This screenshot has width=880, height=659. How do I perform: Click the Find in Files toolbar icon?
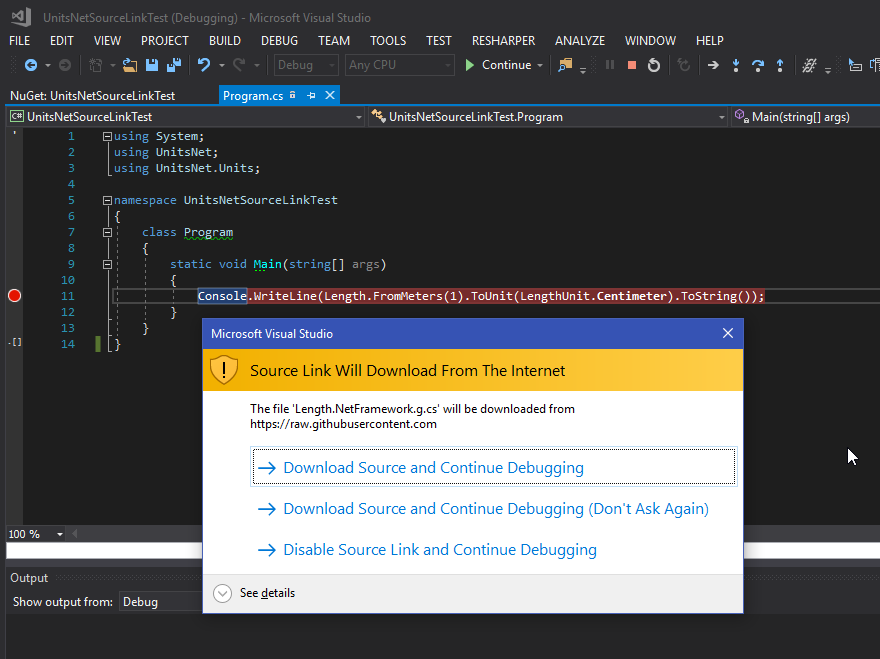pyautogui.click(x=565, y=65)
